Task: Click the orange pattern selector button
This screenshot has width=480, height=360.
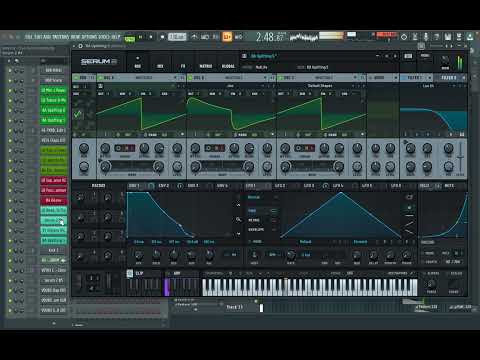Action: [227, 37]
